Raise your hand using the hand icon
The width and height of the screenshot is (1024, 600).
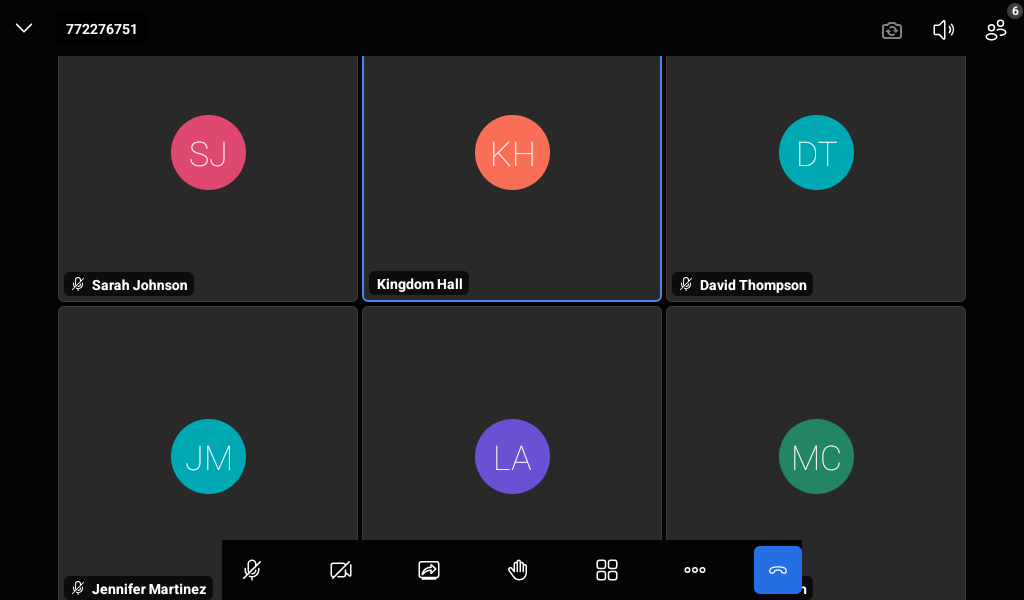(517, 570)
